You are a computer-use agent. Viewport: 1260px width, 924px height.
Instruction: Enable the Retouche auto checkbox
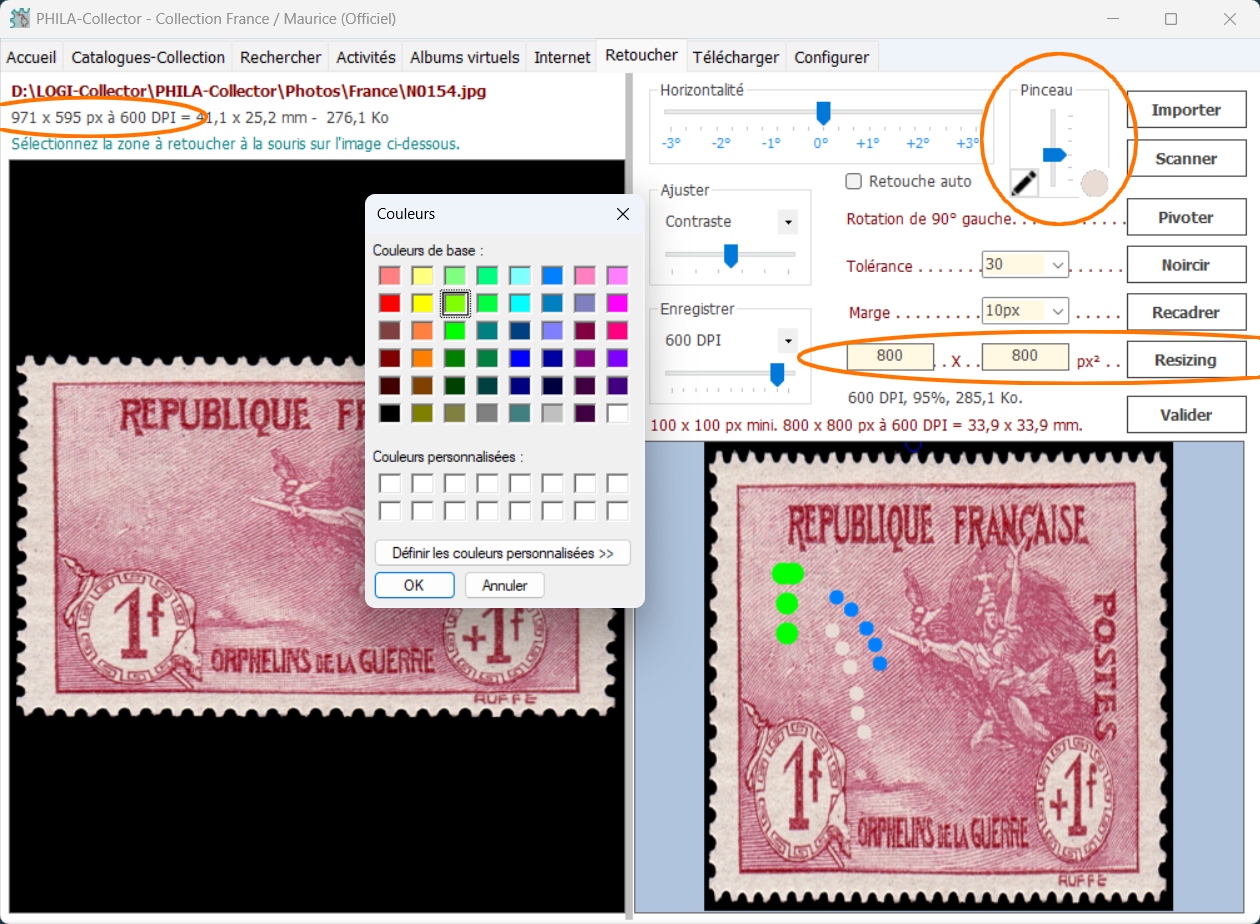(x=854, y=182)
